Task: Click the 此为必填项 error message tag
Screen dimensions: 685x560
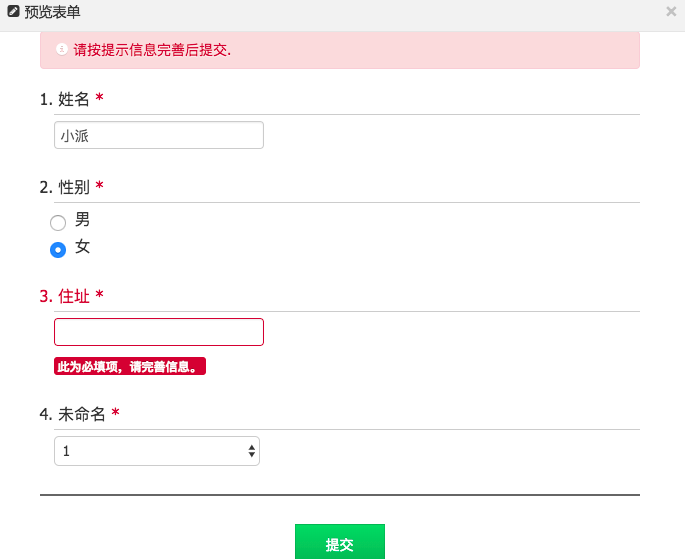Action: pos(129,367)
